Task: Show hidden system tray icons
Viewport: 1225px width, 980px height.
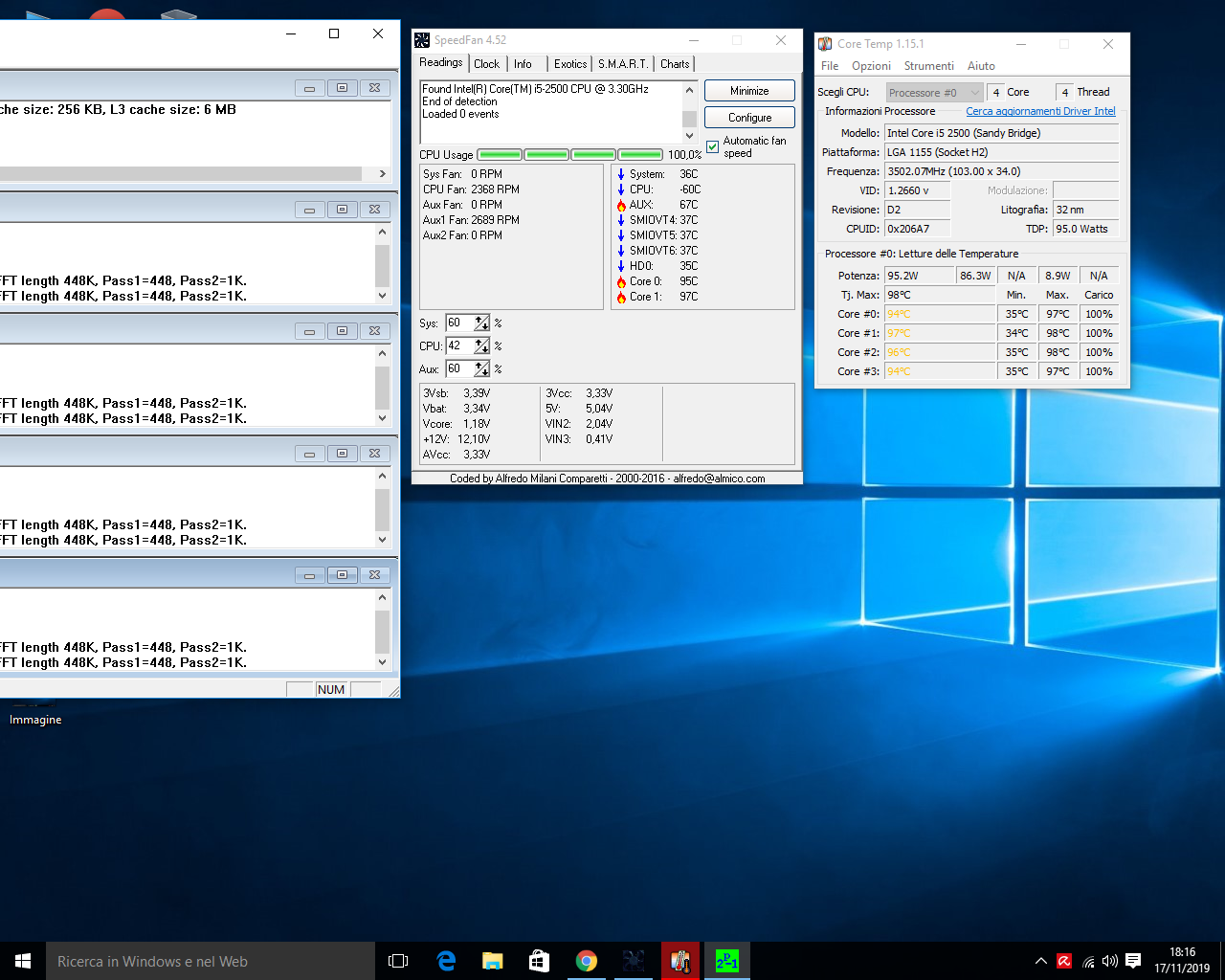Action: (x=1040, y=961)
